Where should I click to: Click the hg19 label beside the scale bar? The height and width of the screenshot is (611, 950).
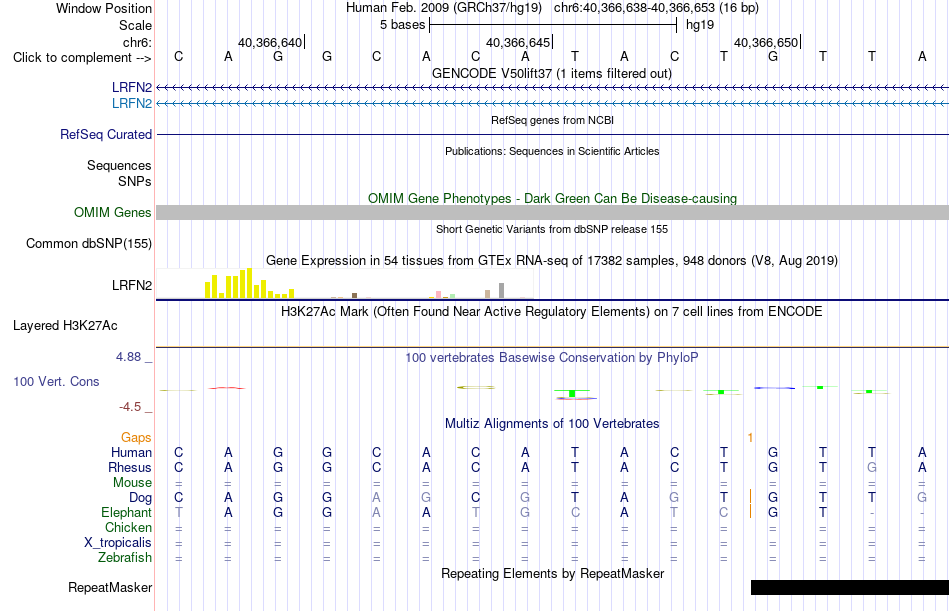tap(700, 25)
